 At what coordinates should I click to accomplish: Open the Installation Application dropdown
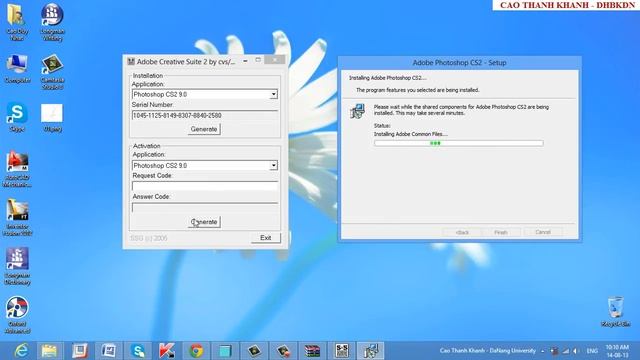tap(273, 94)
